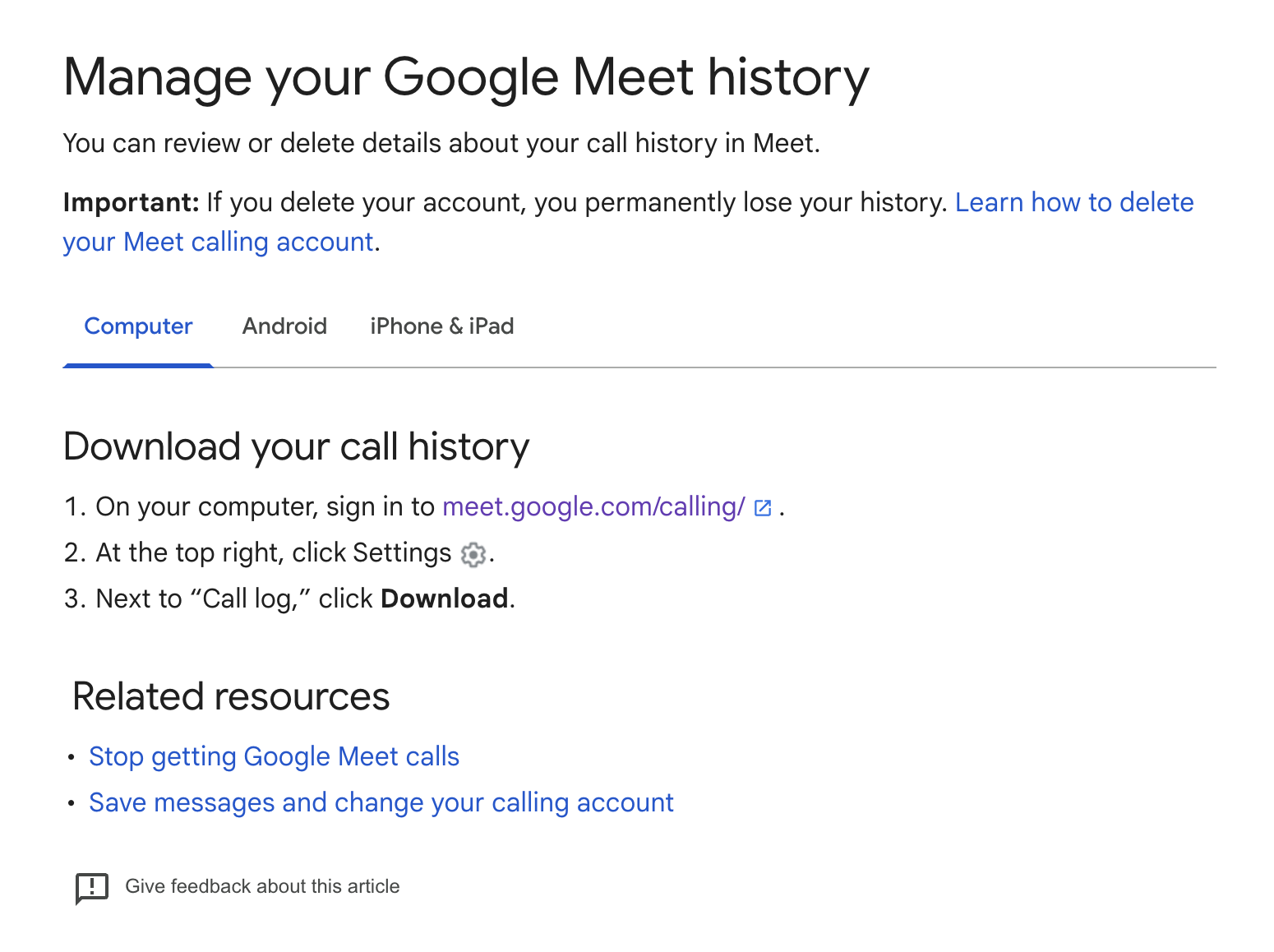Open "Save messages and change your calling account"
The width and height of the screenshot is (1274, 952).
click(381, 802)
